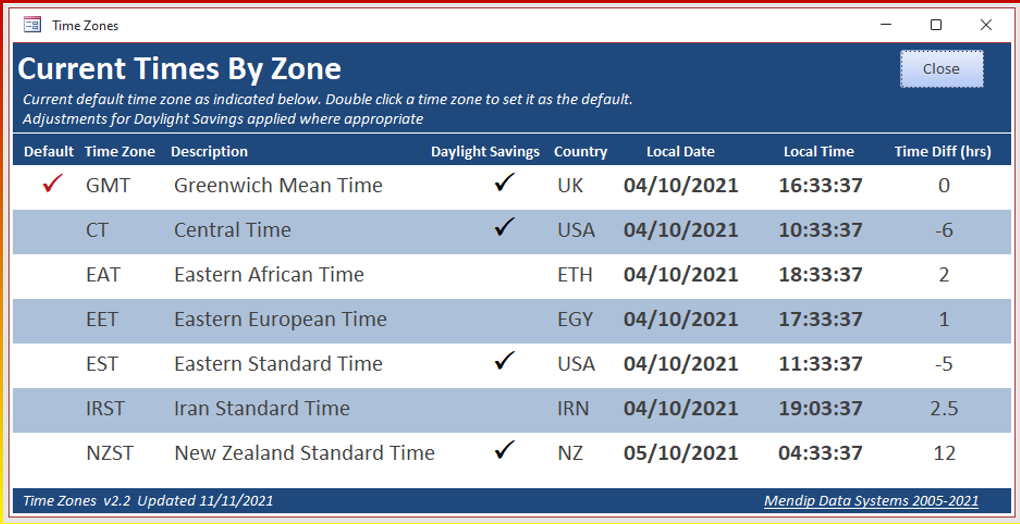Click the Iran local time 19:03:37
The height and width of the screenshot is (524, 1020).
click(x=820, y=408)
